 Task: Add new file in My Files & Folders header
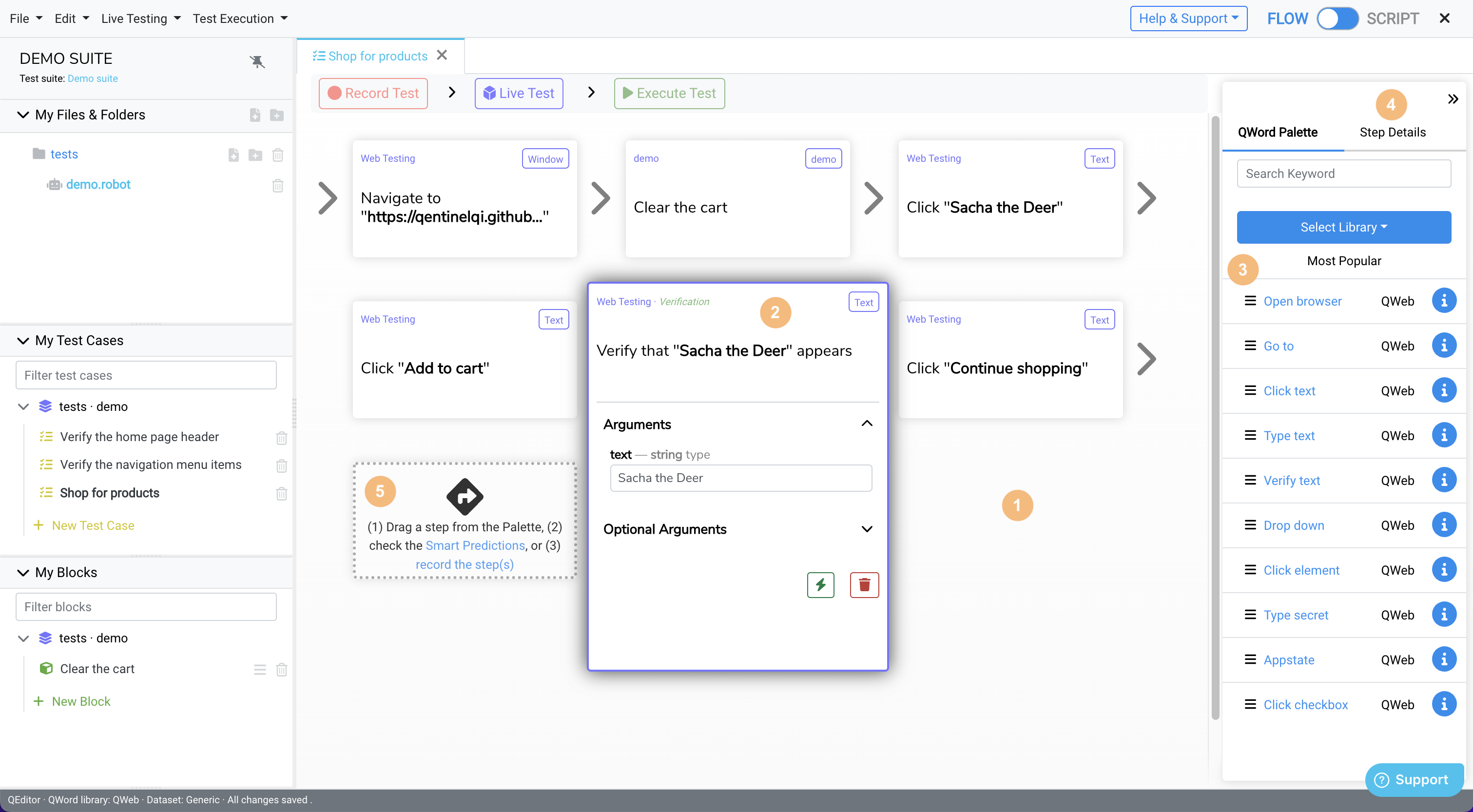coord(255,115)
